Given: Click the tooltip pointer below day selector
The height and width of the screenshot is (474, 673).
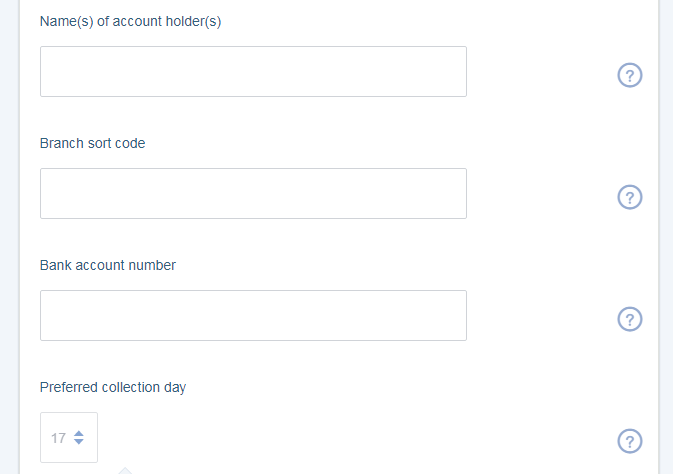Looking at the screenshot, I should click(125, 471).
